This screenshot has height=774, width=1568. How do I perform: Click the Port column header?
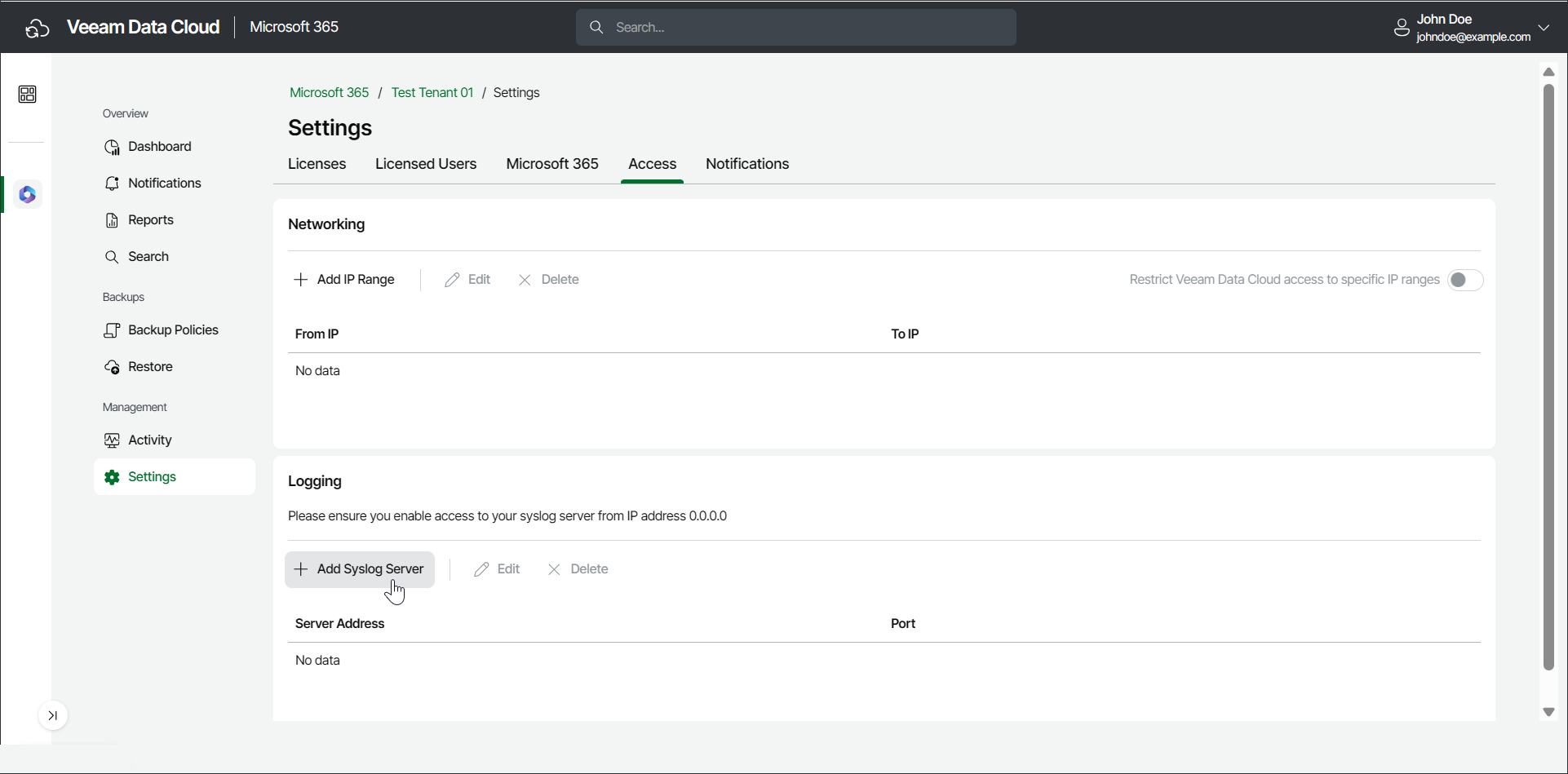point(903,624)
